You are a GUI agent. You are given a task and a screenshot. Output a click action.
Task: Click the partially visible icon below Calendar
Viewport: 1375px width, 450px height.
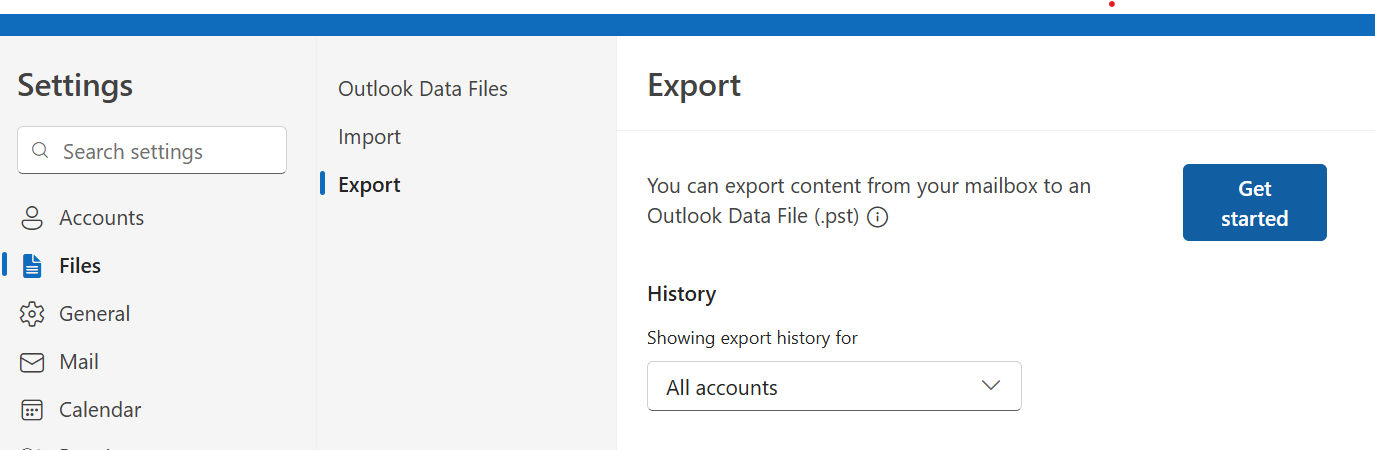pyautogui.click(x=32, y=447)
